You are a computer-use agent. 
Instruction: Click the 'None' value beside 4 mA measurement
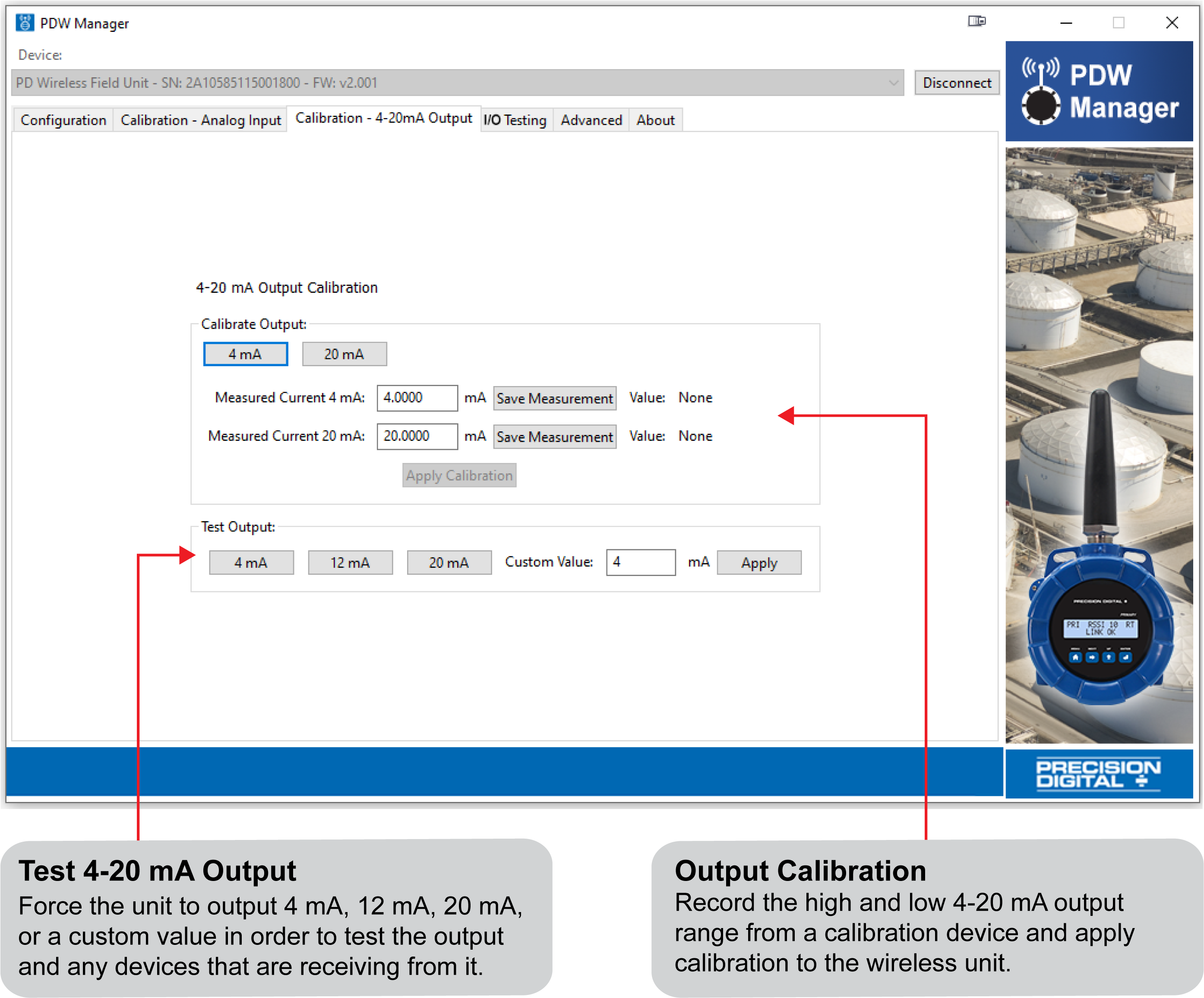pos(695,397)
